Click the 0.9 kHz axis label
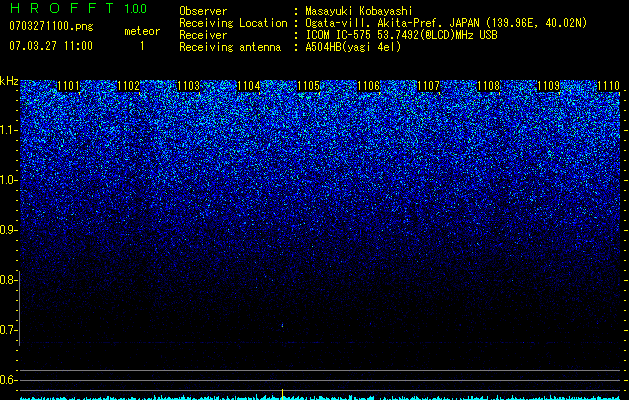The width and height of the screenshot is (629, 400). pos(8,230)
